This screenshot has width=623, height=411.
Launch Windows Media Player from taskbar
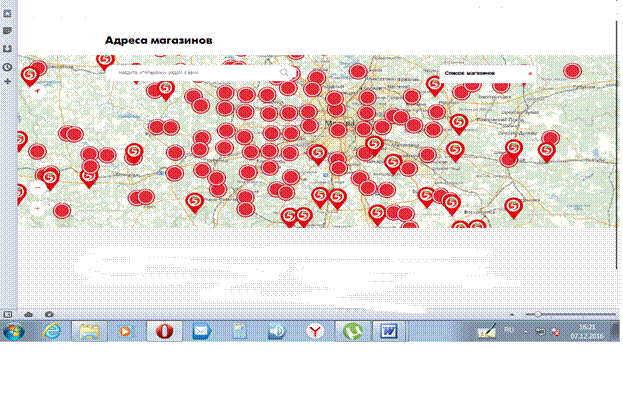pos(125,331)
